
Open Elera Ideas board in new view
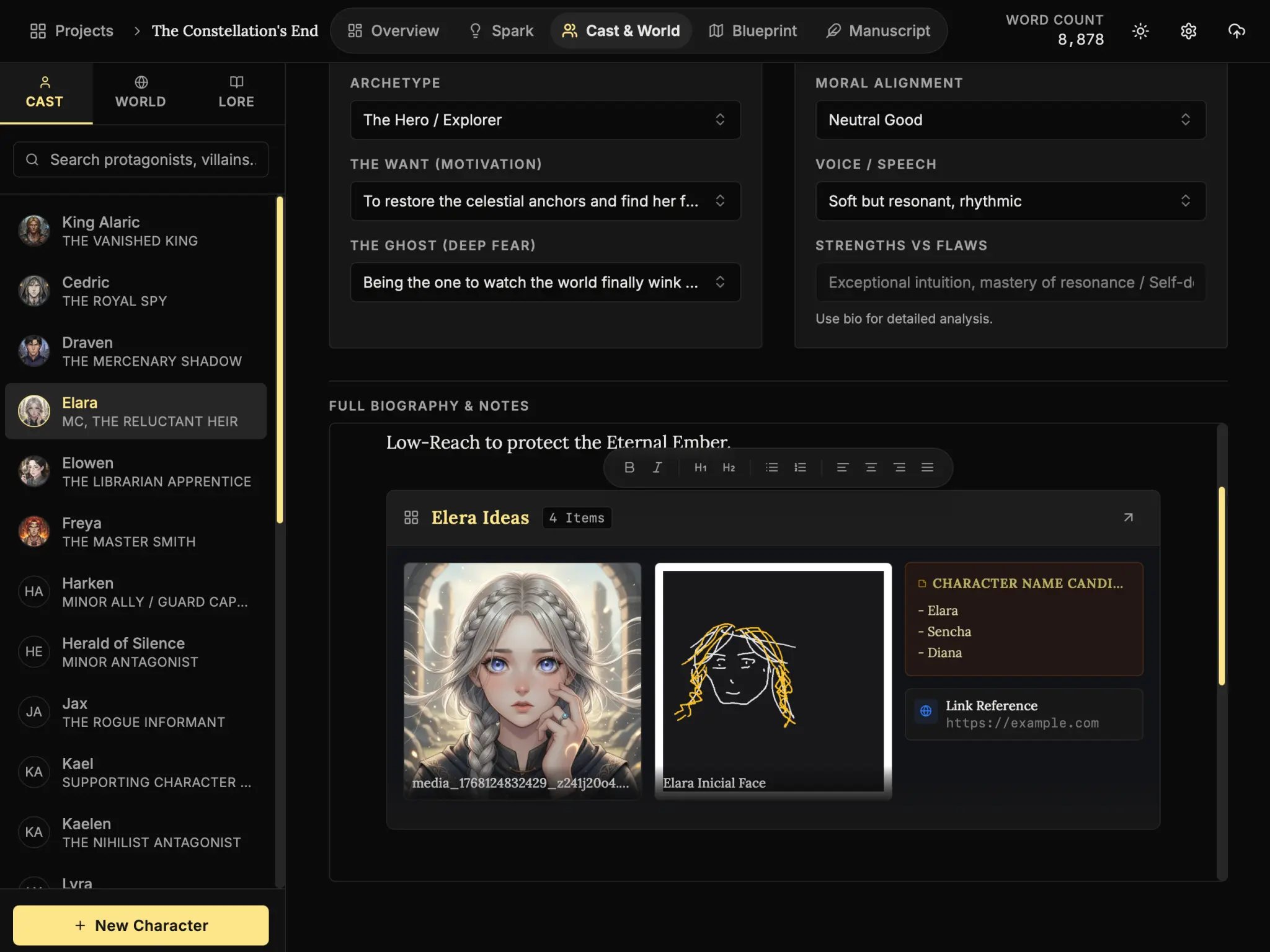pos(1128,518)
